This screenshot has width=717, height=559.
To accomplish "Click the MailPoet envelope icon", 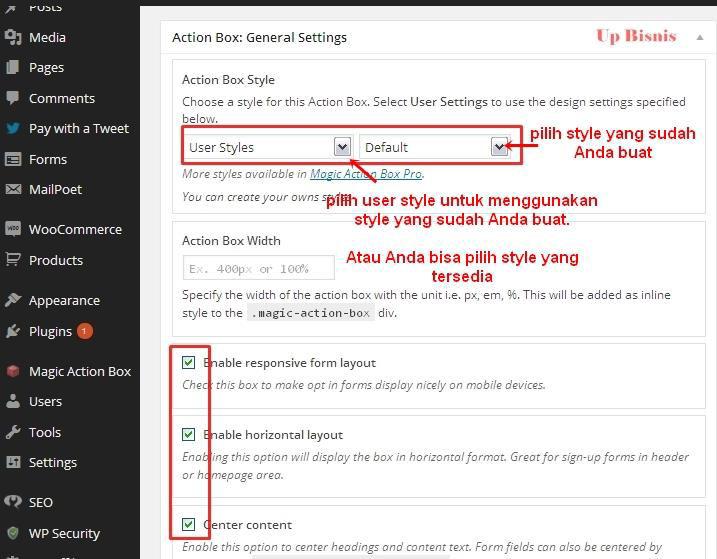I will 13,189.
